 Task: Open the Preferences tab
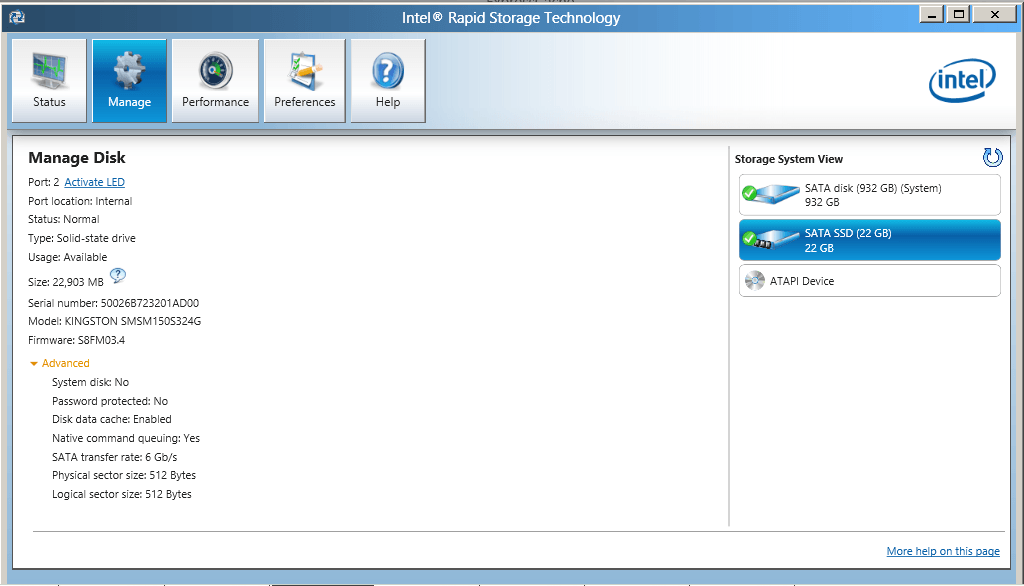coord(304,80)
